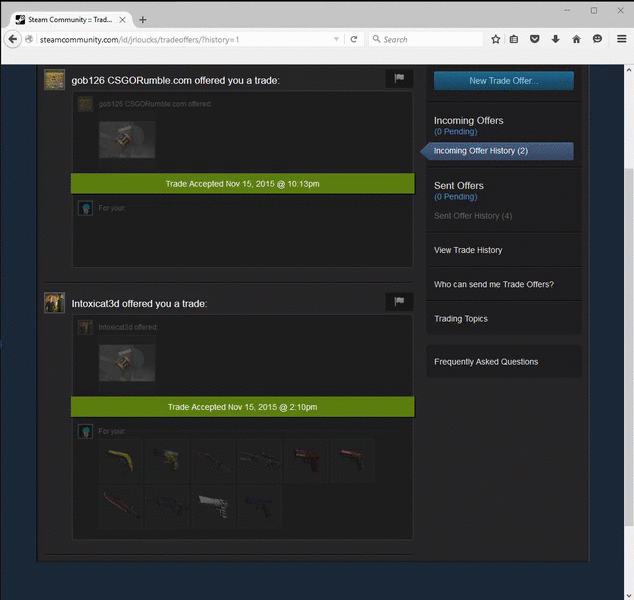Image resolution: width=634 pixels, height=600 pixels.
Task: Click the yellow knife item in your offered items
Action: (x=121, y=460)
